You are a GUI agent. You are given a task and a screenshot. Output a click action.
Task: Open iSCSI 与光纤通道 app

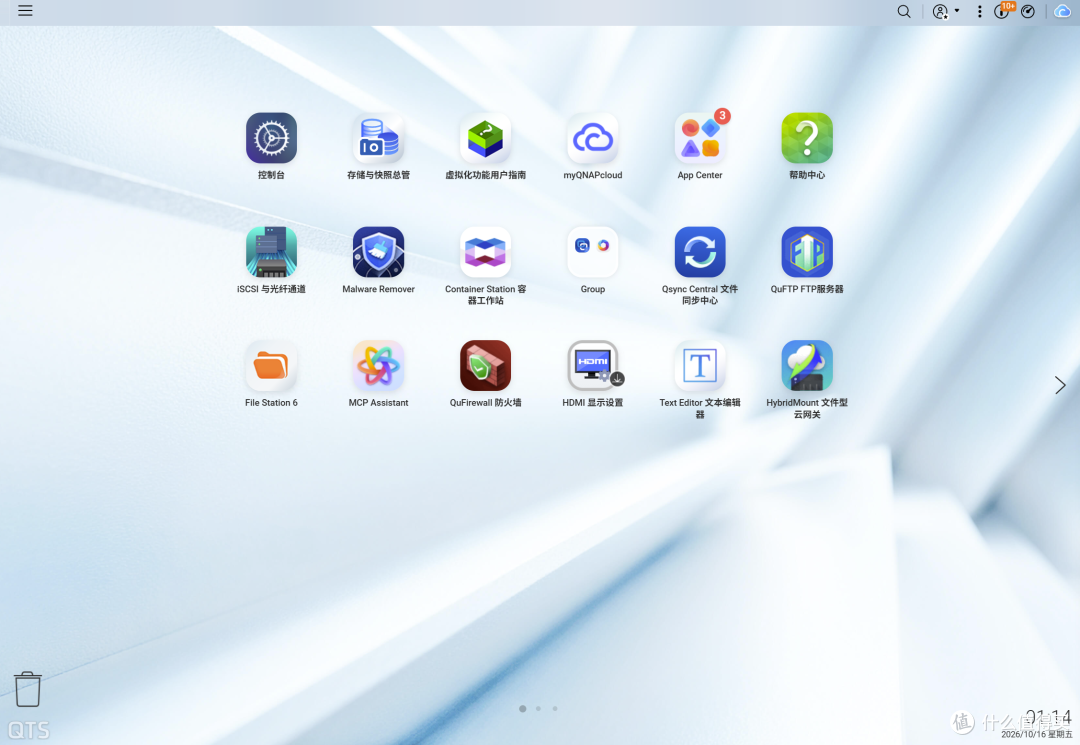point(271,252)
